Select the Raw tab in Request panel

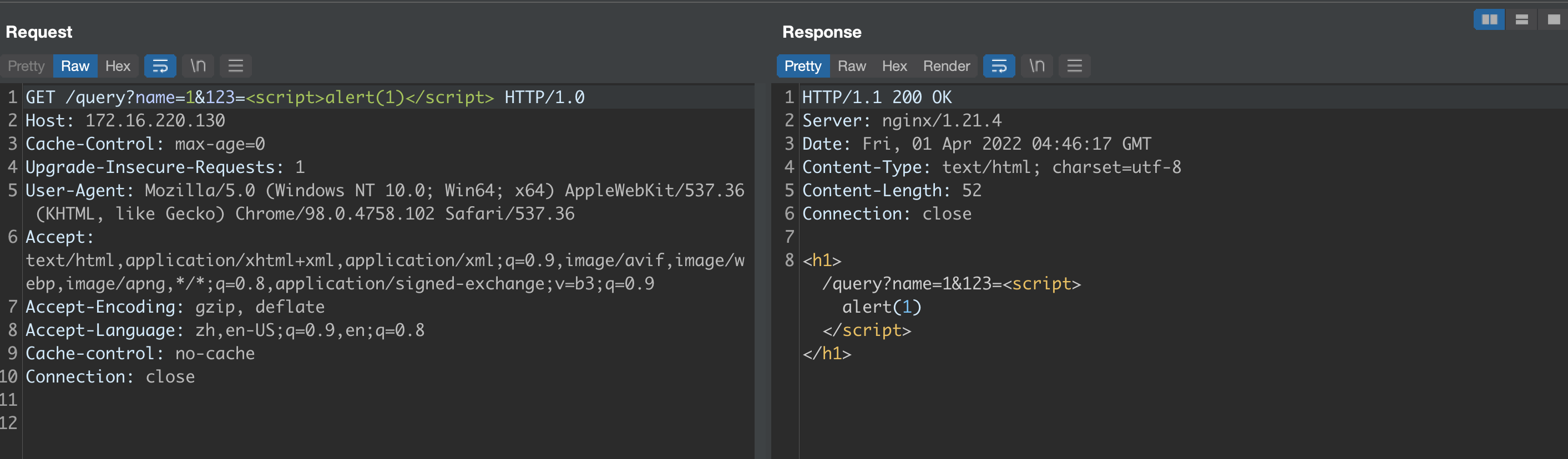coord(75,65)
